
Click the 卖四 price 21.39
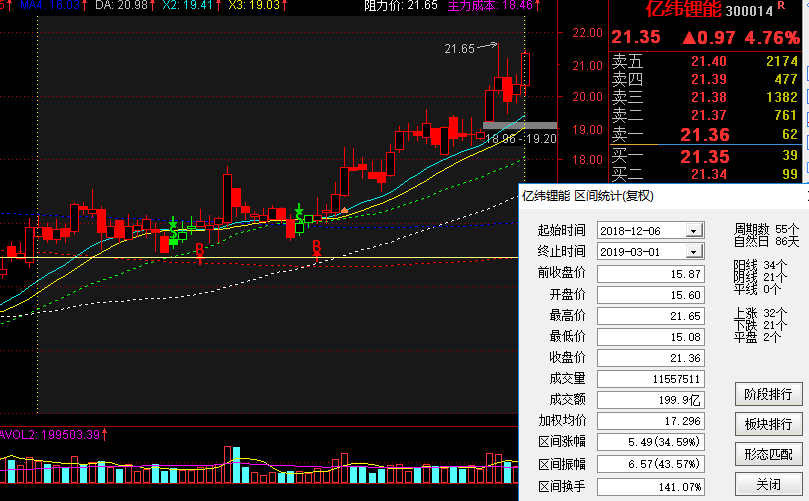pos(708,79)
